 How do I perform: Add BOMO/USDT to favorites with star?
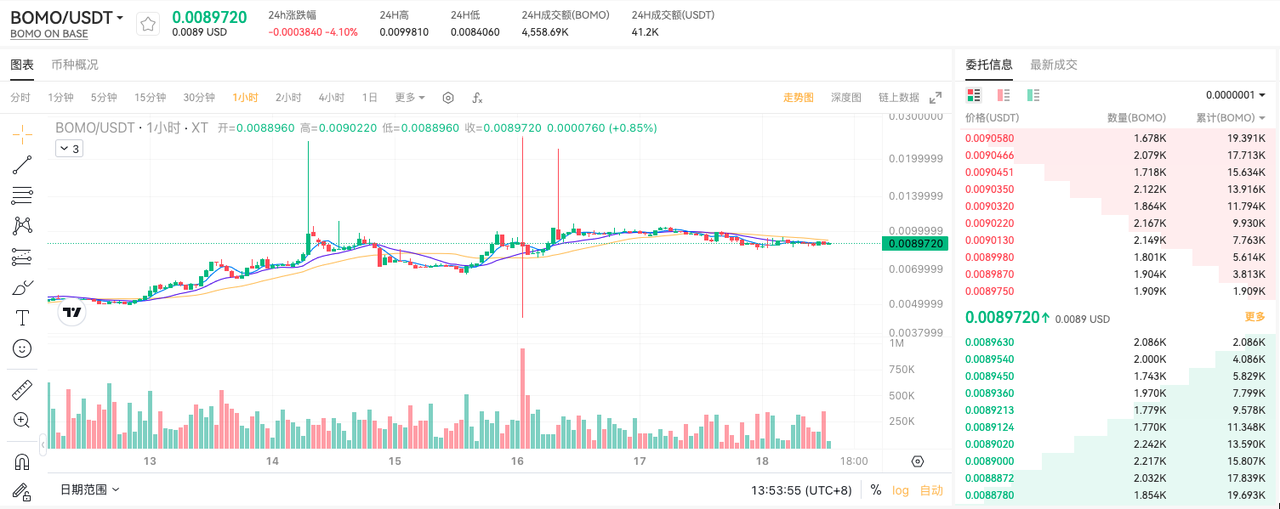[147, 25]
